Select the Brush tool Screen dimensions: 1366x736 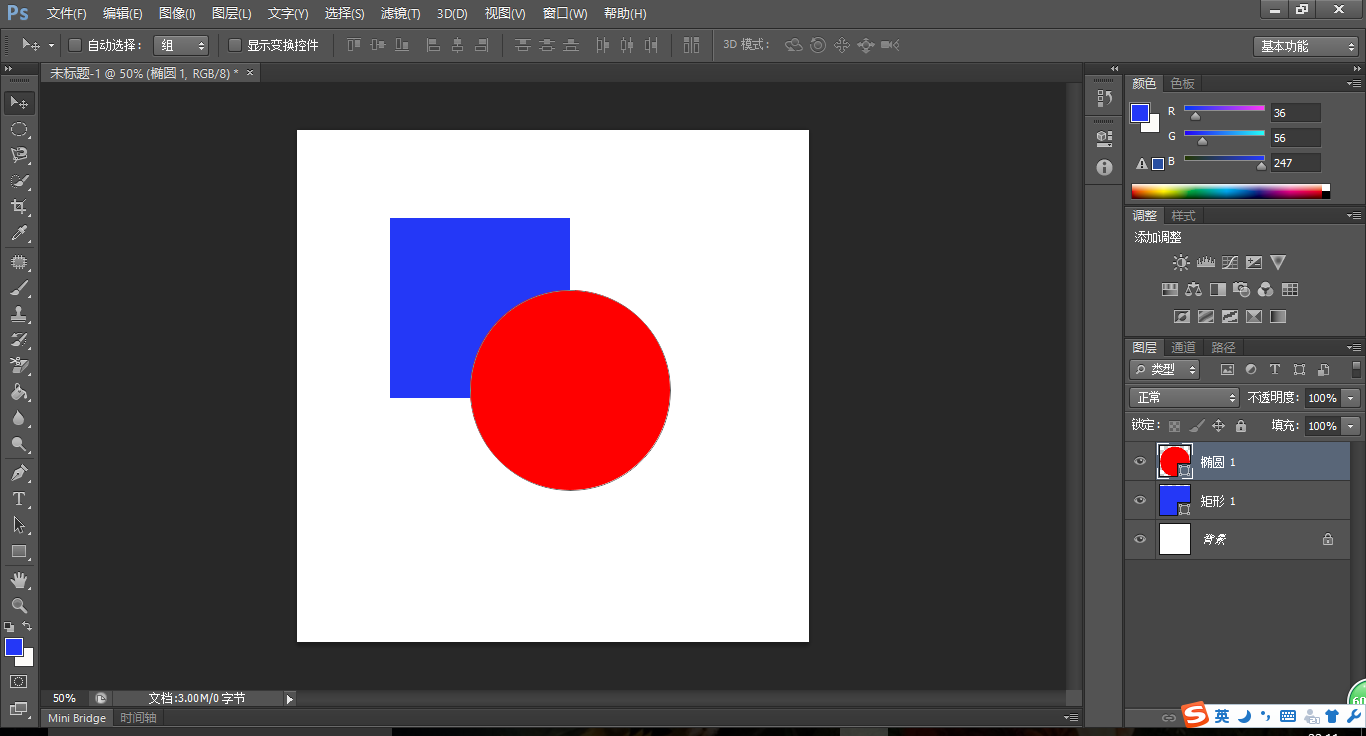(x=19, y=288)
